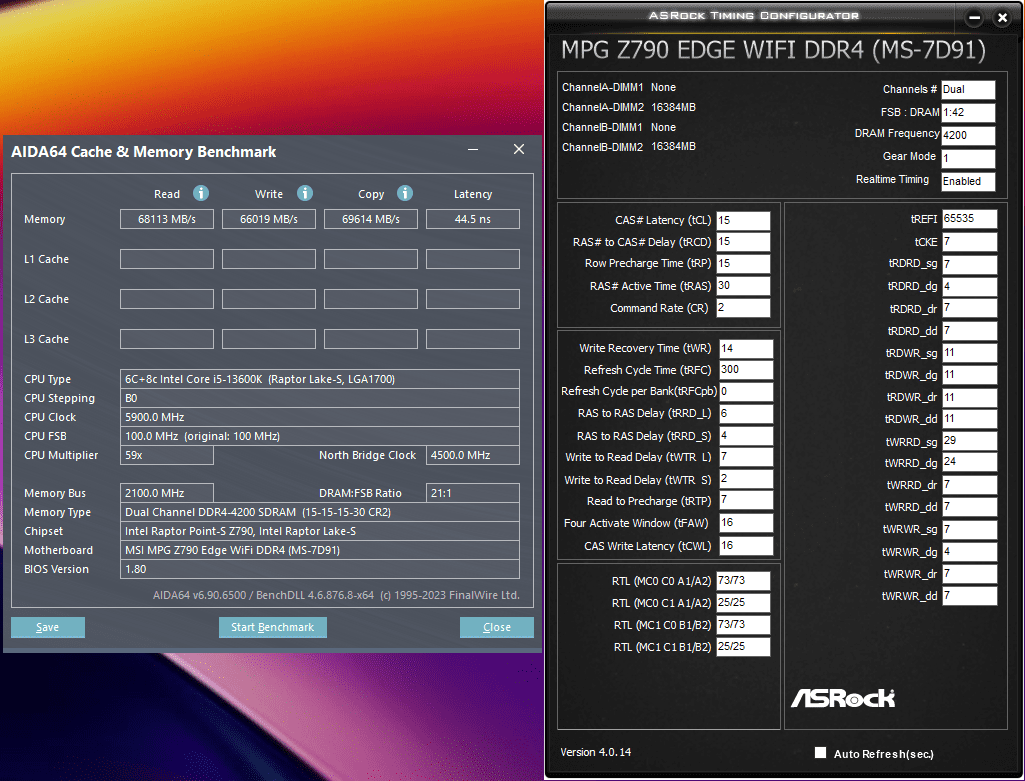1025x781 pixels.
Task: Select the Write Recovery Time (tWR) field
Action: (x=746, y=349)
